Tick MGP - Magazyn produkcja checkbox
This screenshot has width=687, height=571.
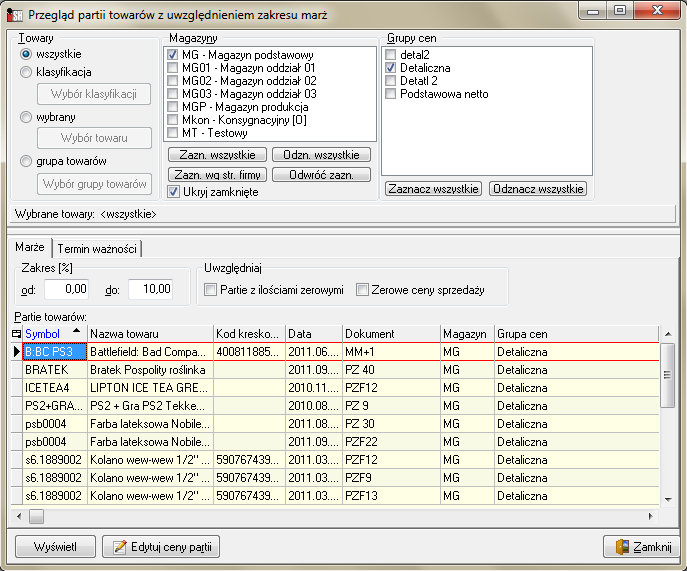(x=173, y=107)
